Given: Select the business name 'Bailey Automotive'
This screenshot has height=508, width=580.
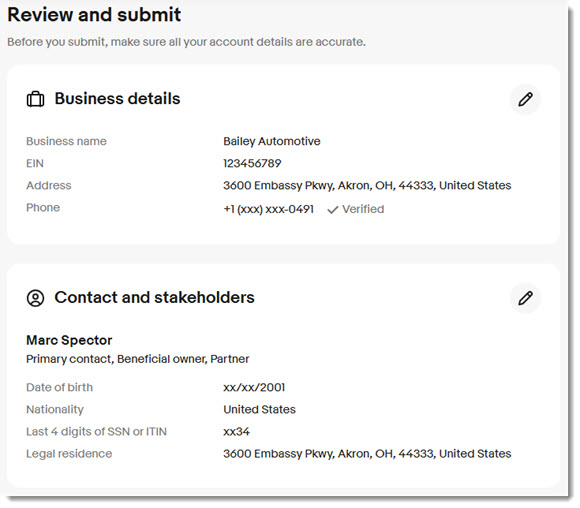Looking at the screenshot, I should (272, 141).
